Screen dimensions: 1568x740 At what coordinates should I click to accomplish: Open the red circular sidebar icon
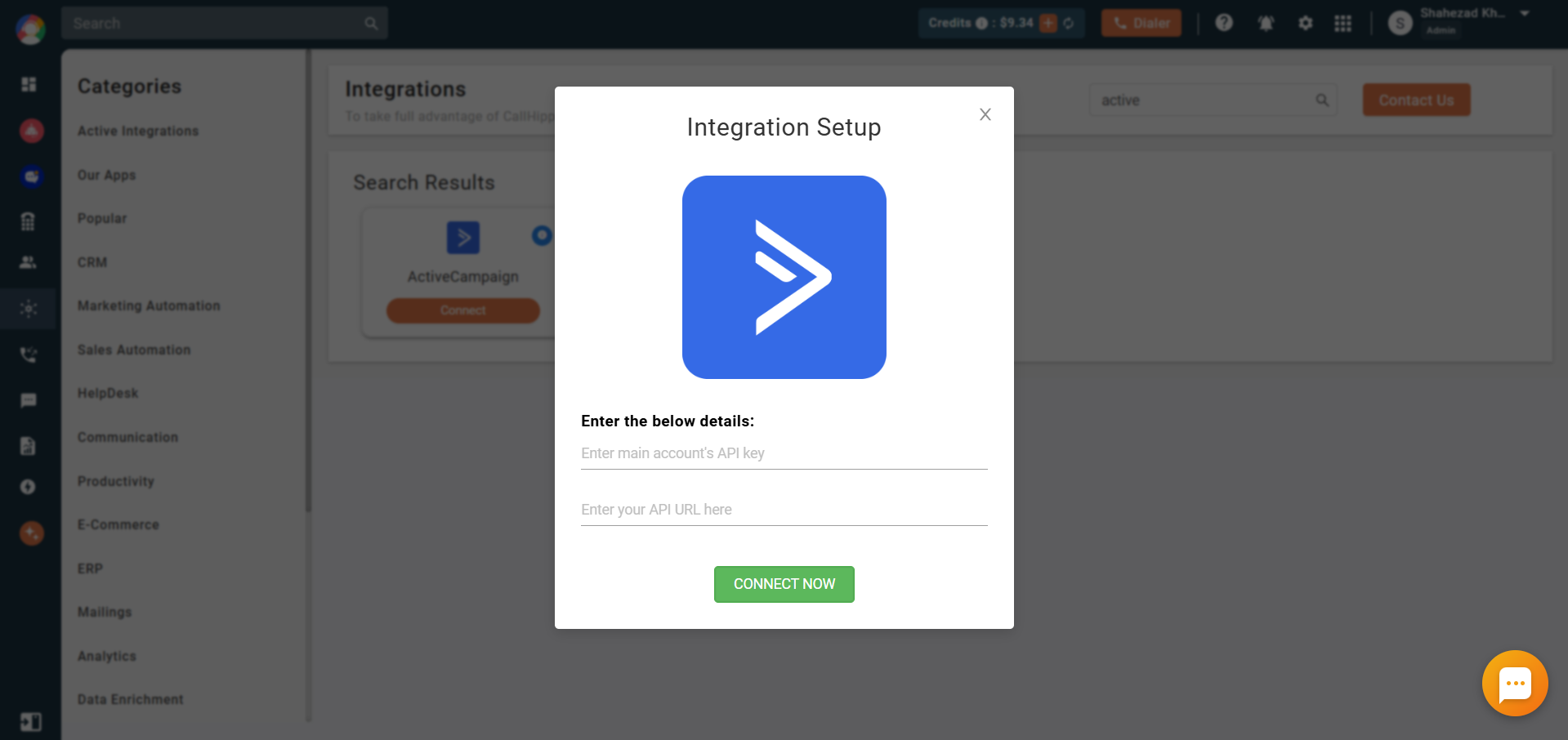coord(31,131)
